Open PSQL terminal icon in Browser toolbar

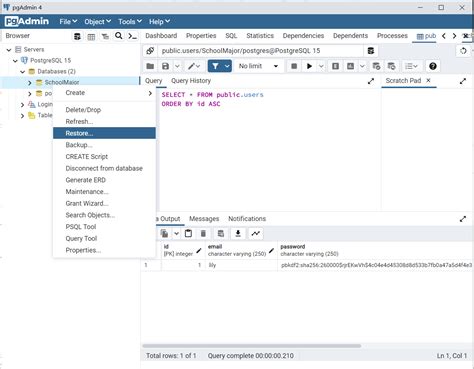point(133,36)
